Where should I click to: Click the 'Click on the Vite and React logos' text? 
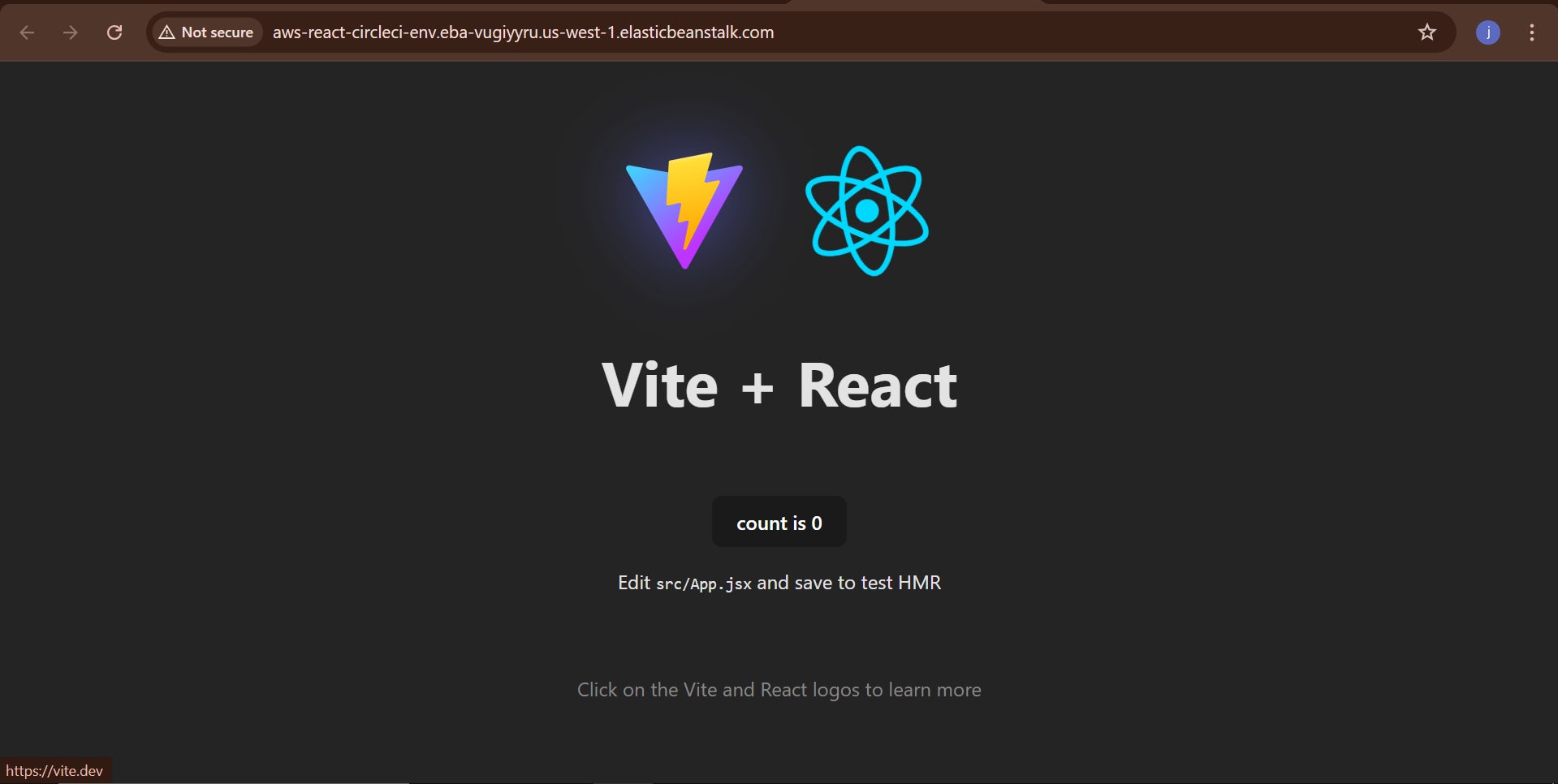pyautogui.click(x=778, y=689)
